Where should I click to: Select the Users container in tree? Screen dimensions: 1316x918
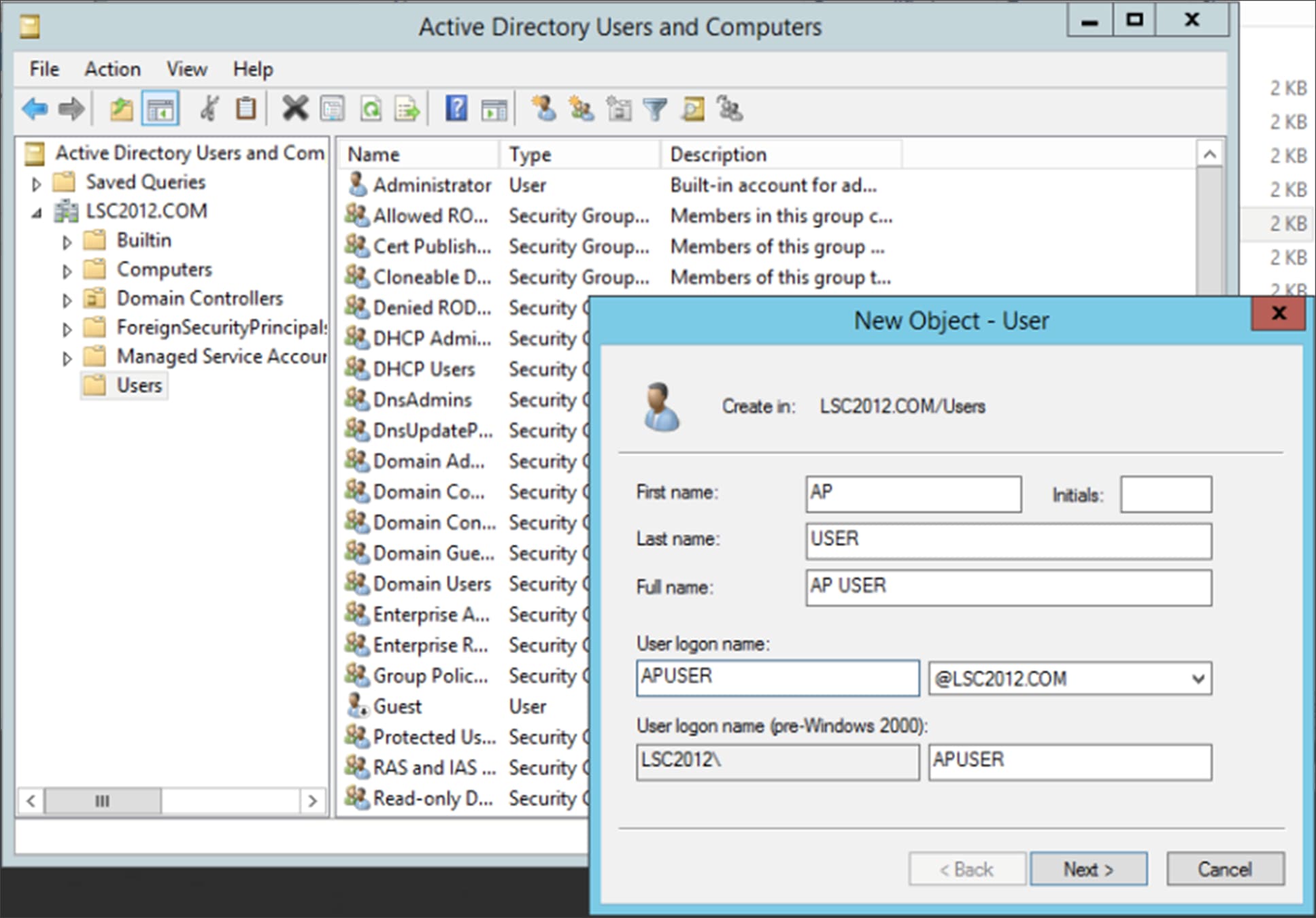coord(124,386)
